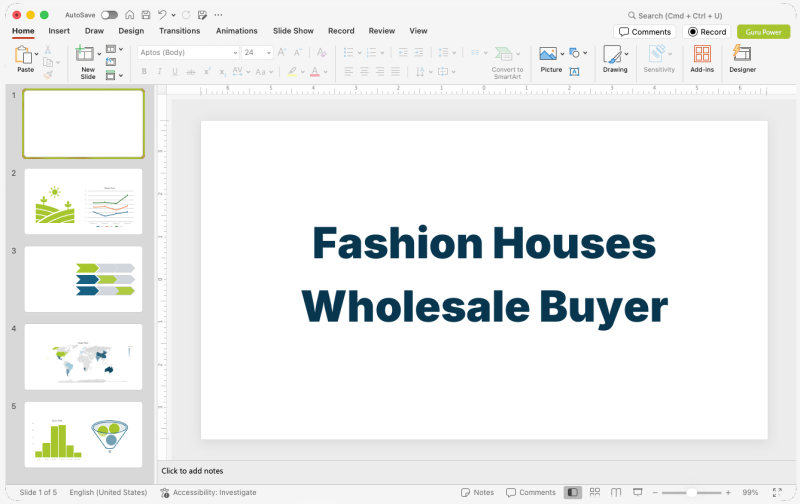Click the zoom slider handle
This screenshot has height=504, width=800.
pos(691,493)
